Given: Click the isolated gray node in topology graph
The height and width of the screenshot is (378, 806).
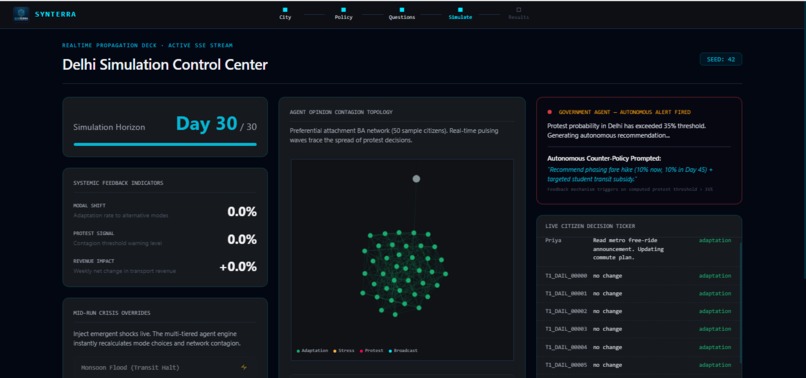Looking at the screenshot, I should pyautogui.click(x=416, y=178).
